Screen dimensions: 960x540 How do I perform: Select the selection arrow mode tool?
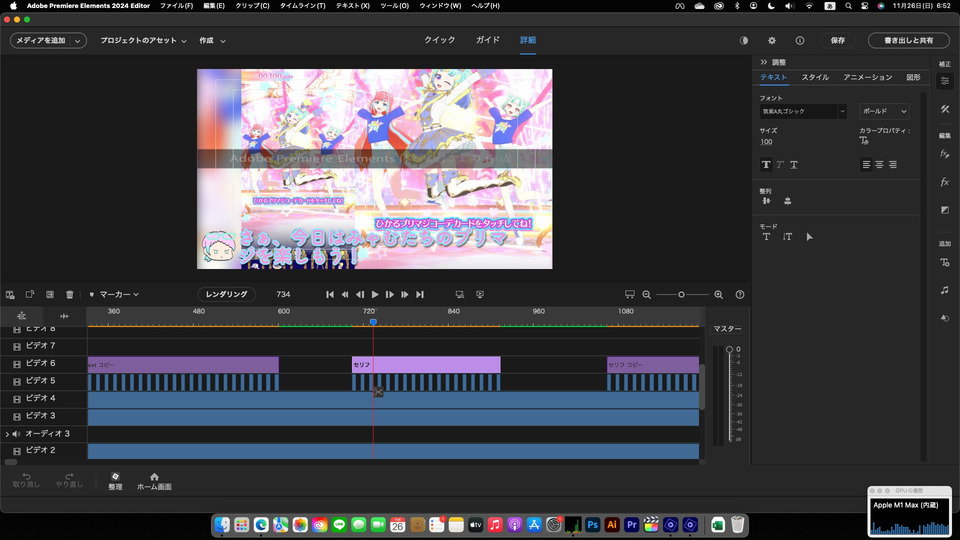[809, 237]
